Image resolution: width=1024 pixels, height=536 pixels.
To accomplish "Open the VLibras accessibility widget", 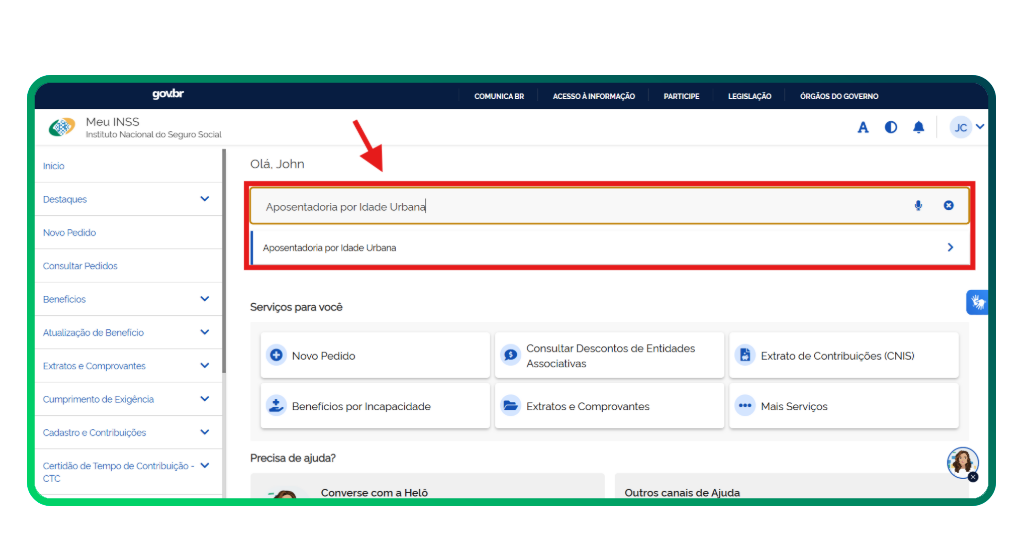I will point(977,301).
